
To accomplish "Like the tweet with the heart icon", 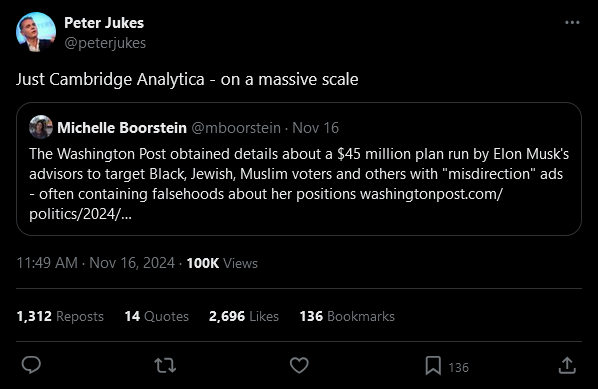I will 299,365.
